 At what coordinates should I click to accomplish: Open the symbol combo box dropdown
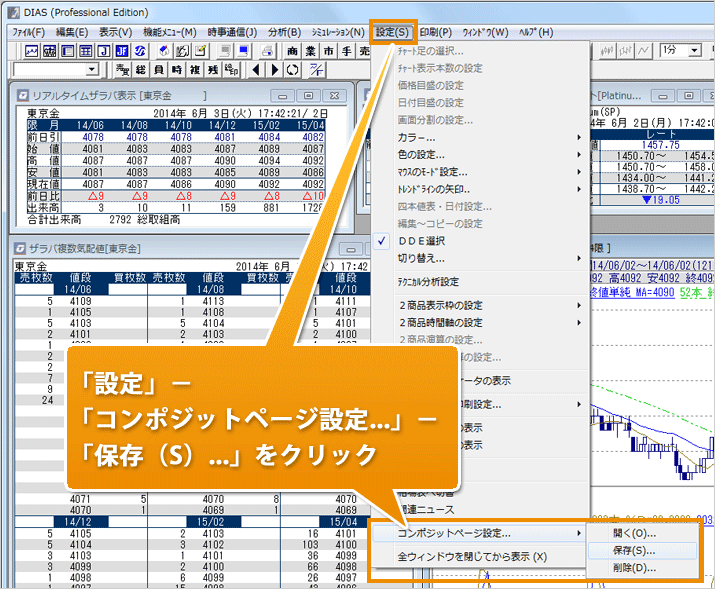pos(92,70)
